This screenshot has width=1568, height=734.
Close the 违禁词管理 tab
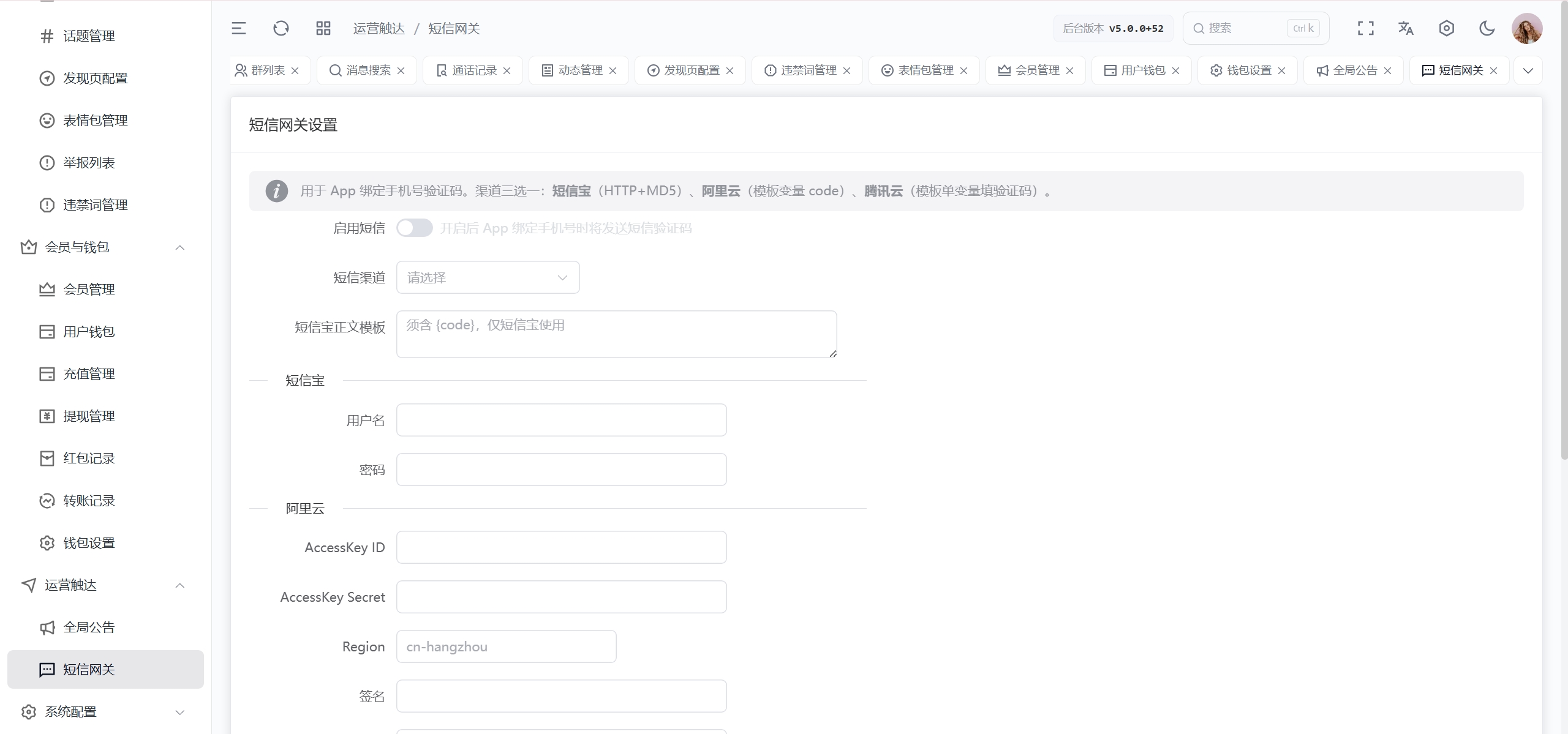847,71
